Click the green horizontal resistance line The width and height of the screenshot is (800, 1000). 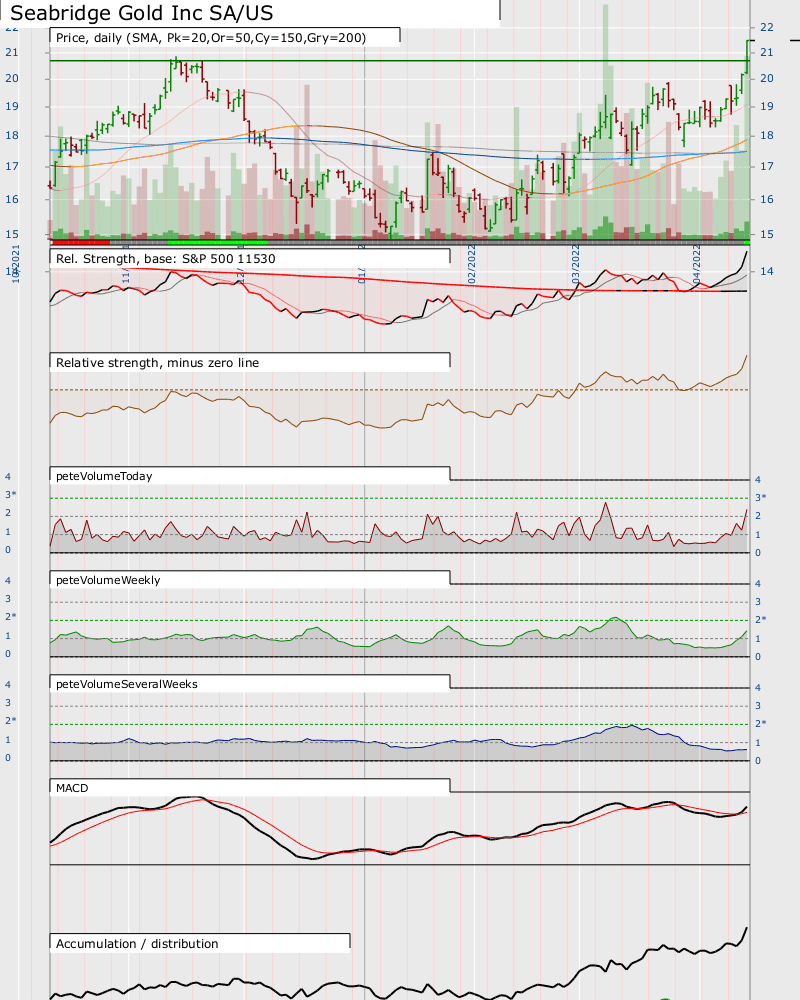coord(399,61)
